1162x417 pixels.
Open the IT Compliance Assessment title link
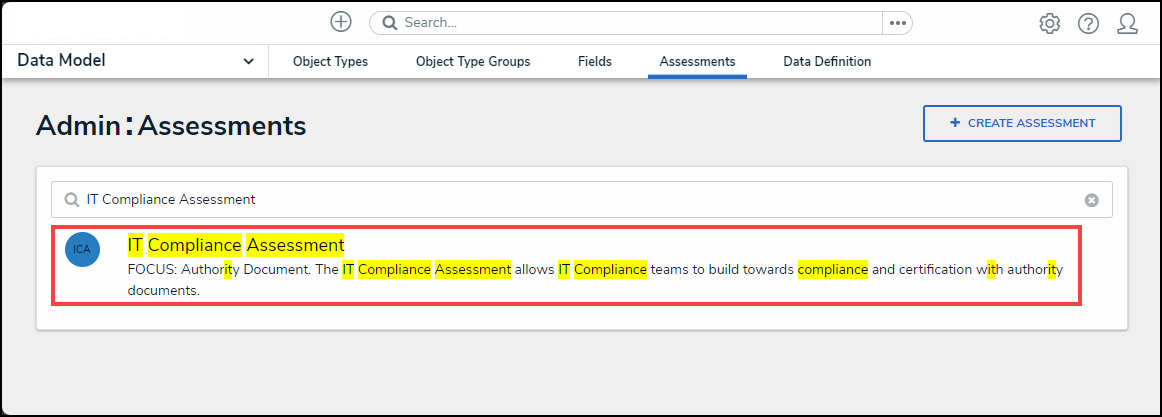click(x=236, y=245)
